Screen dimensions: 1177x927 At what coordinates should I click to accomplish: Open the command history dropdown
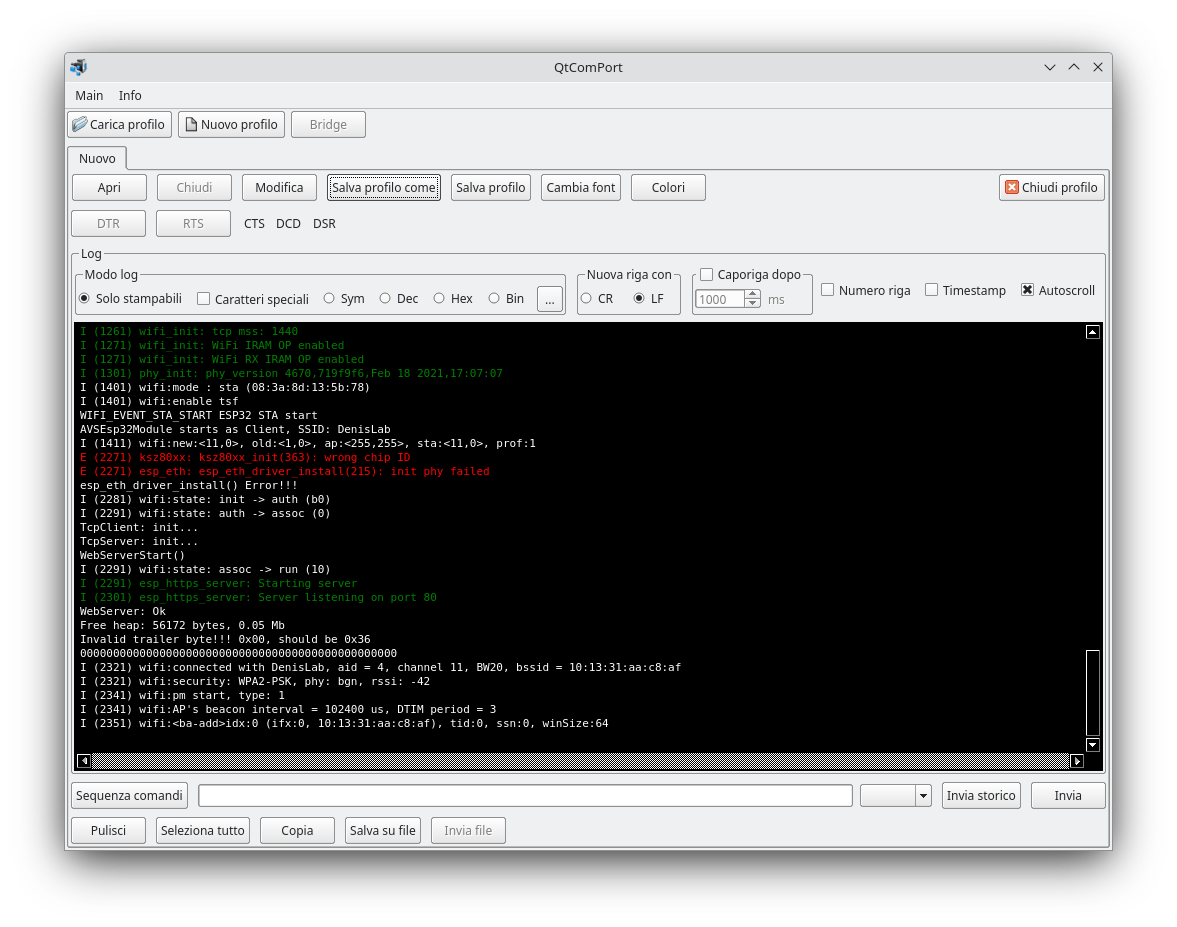(x=923, y=795)
